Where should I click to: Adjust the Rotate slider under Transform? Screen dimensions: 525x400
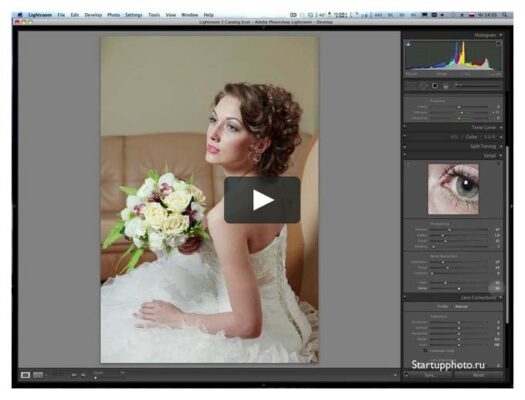(459, 339)
